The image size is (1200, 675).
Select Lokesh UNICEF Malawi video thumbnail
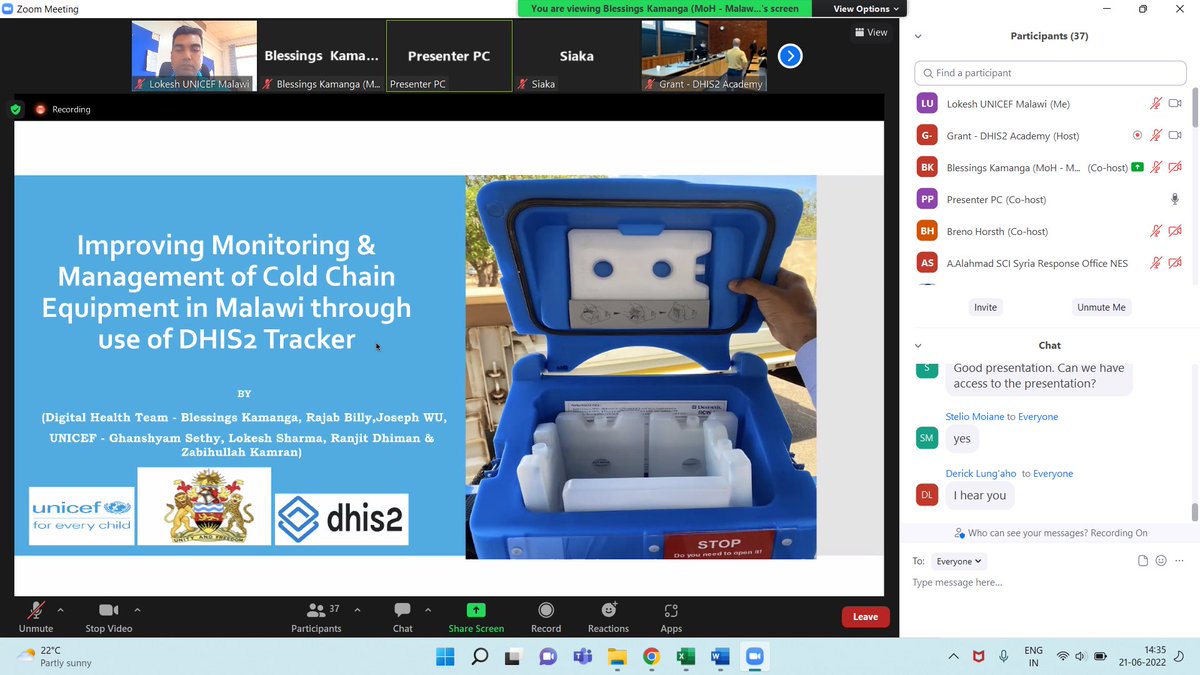click(195, 56)
